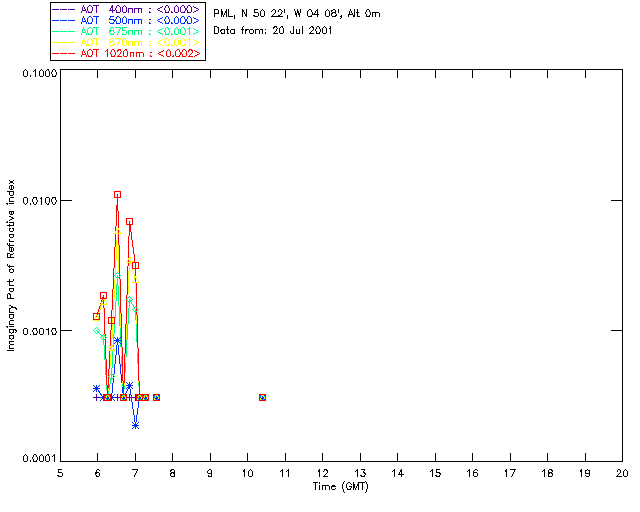640x512 pixels.
Task: Click the highest blue asterisk data point
Action: tap(118, 340)
